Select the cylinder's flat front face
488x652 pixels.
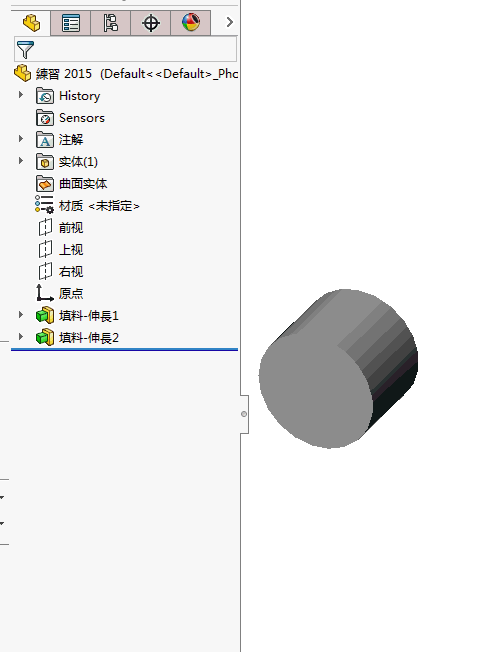tap(315, 393)
